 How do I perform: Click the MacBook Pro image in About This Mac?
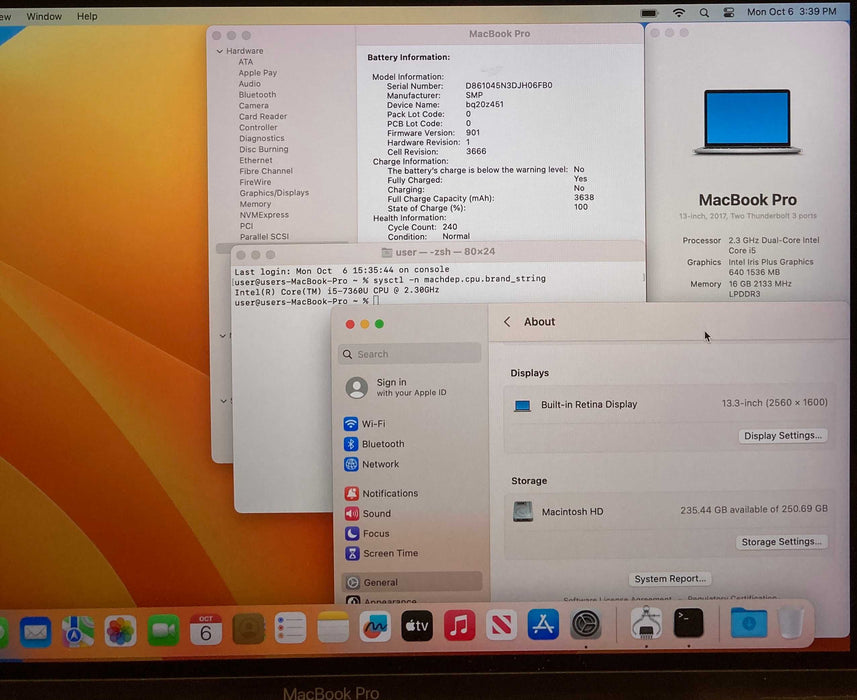point(747,121)
